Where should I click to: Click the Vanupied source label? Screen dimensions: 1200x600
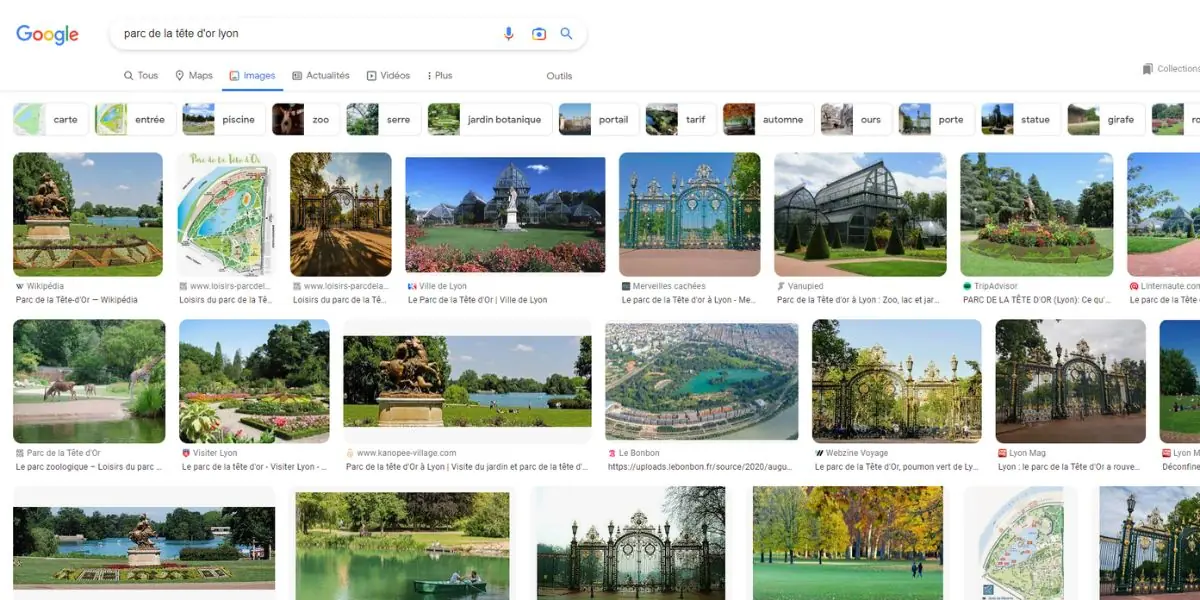coord(807,286)
